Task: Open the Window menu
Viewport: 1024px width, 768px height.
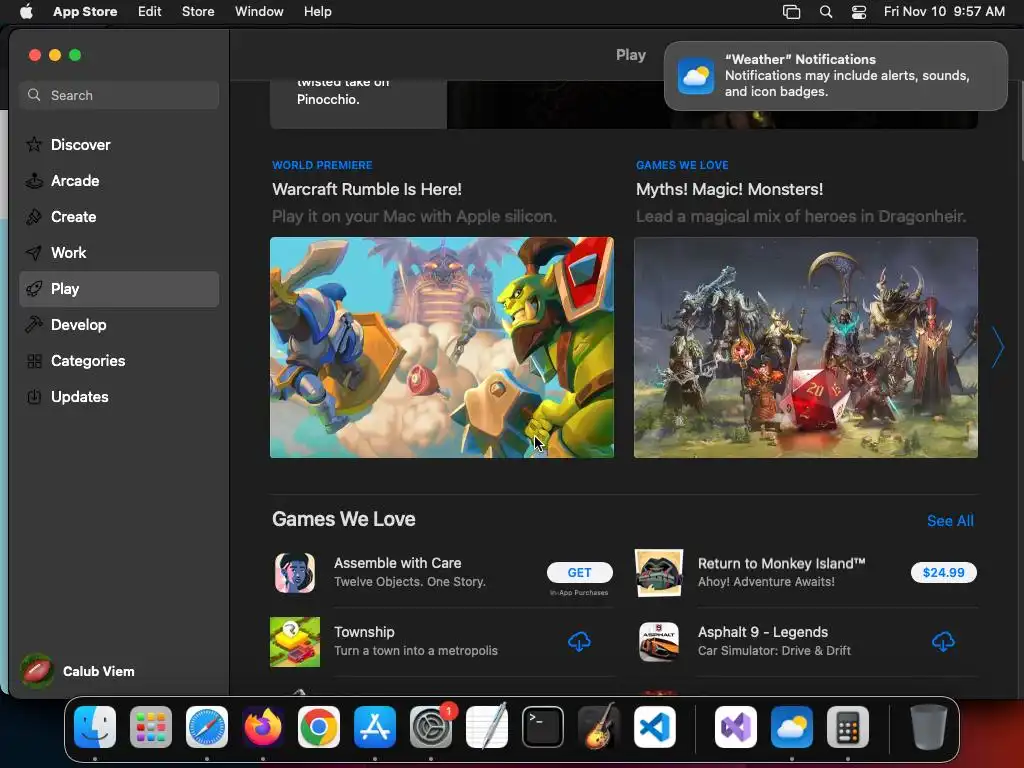Action: point(259,11)
